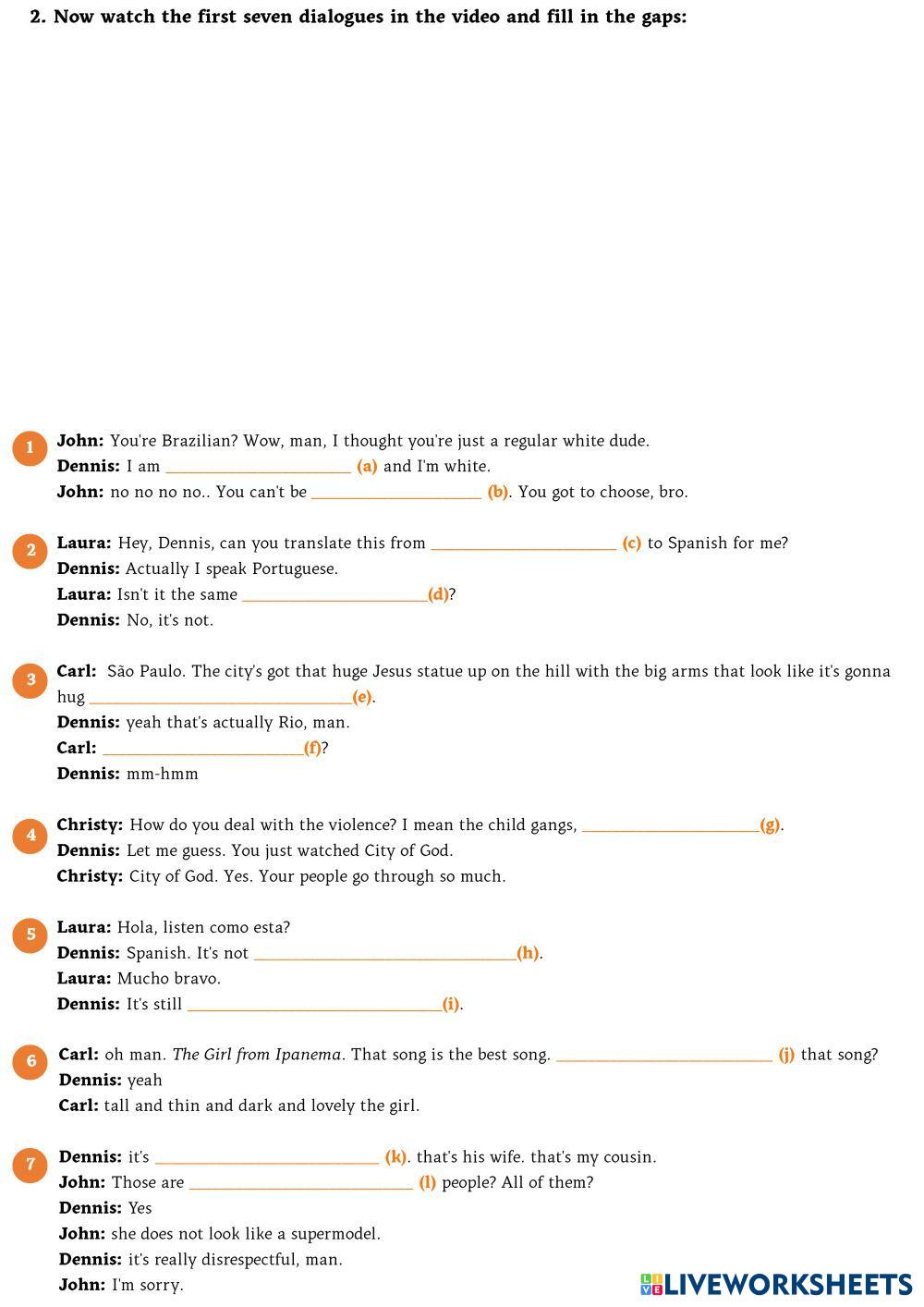Open the Liveworksheets logo link
The image size is (924, 1307).
[x=775, y=1284]
